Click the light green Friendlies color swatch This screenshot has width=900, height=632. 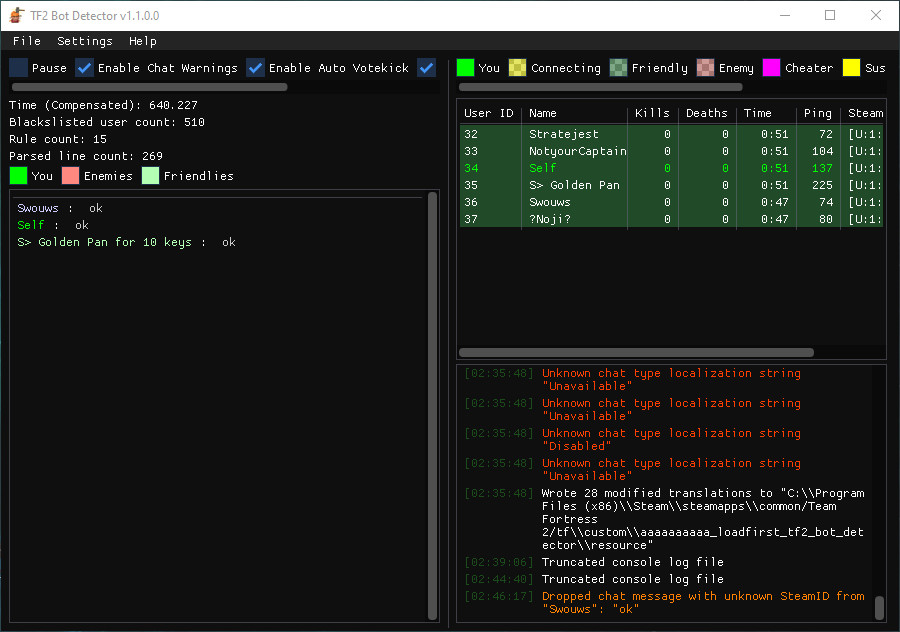150,176
